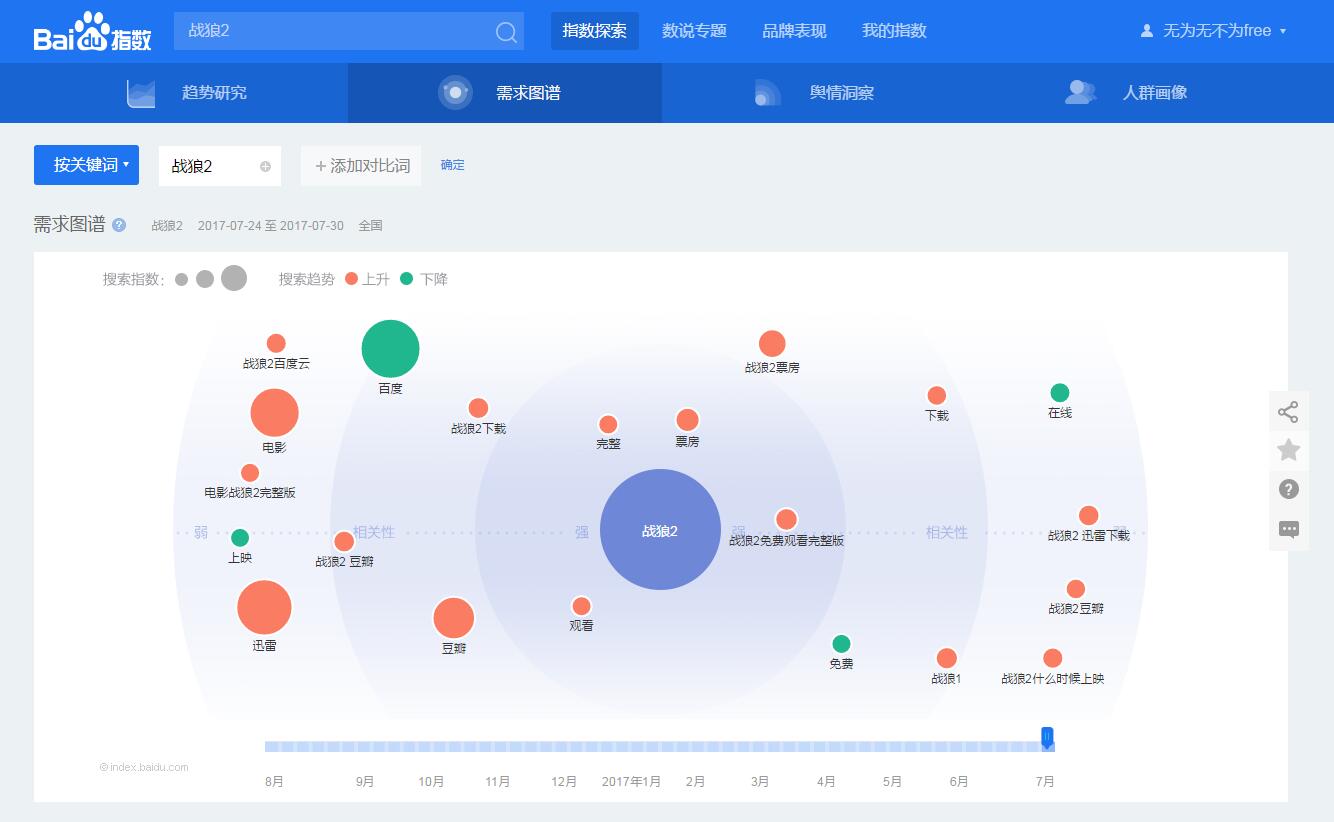Click the 添加对比词 button

(360, 166)
